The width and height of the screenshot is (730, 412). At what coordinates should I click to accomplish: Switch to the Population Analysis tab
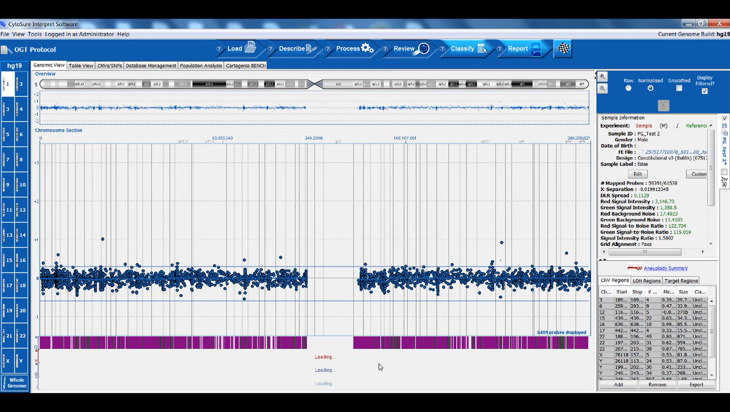(x=201, y=66)
